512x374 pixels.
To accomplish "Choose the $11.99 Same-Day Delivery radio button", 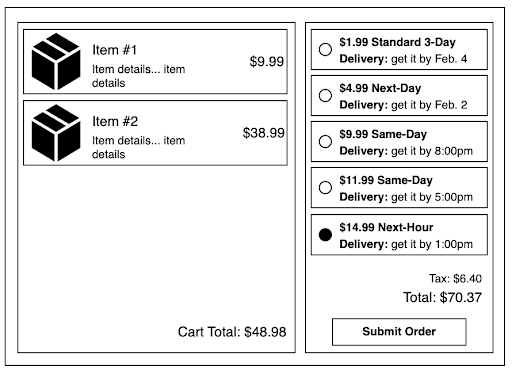I will pos(325,187).
